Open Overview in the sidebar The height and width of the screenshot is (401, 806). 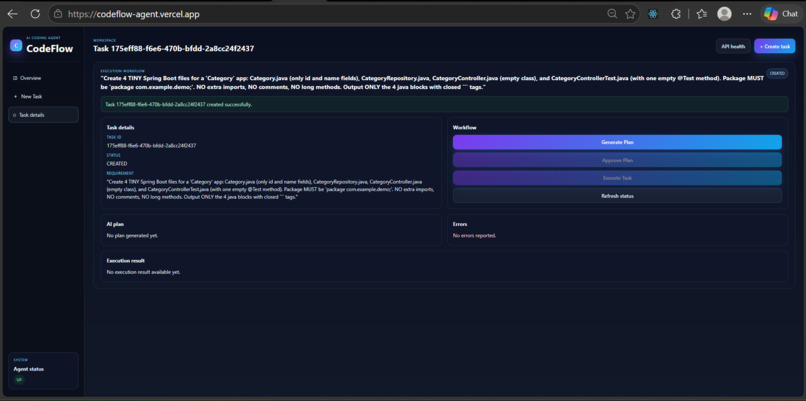[x=43, y=78]
